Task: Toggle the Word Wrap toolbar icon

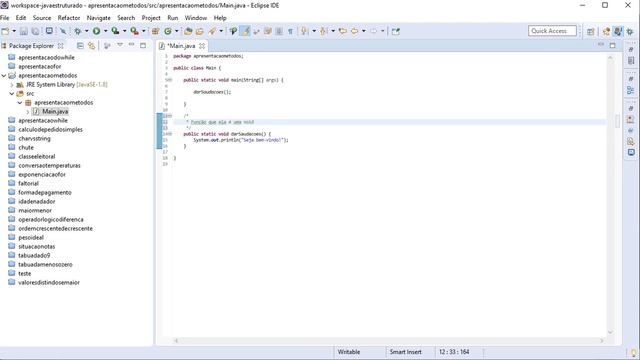Action: click(x=268, y=31)
